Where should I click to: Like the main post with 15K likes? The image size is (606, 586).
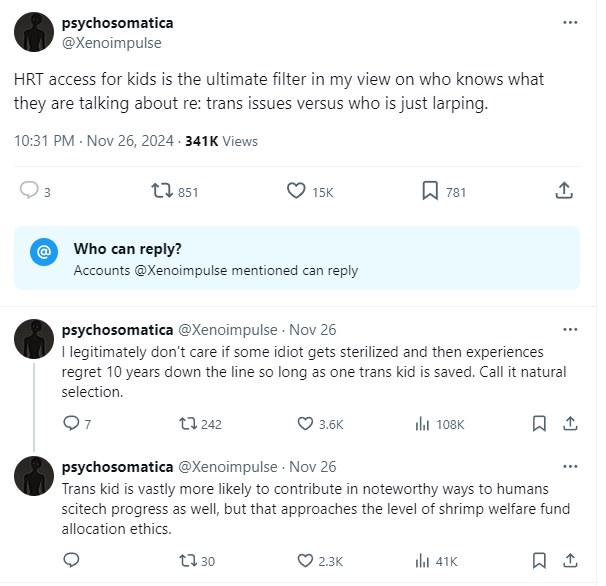point(296,191)
